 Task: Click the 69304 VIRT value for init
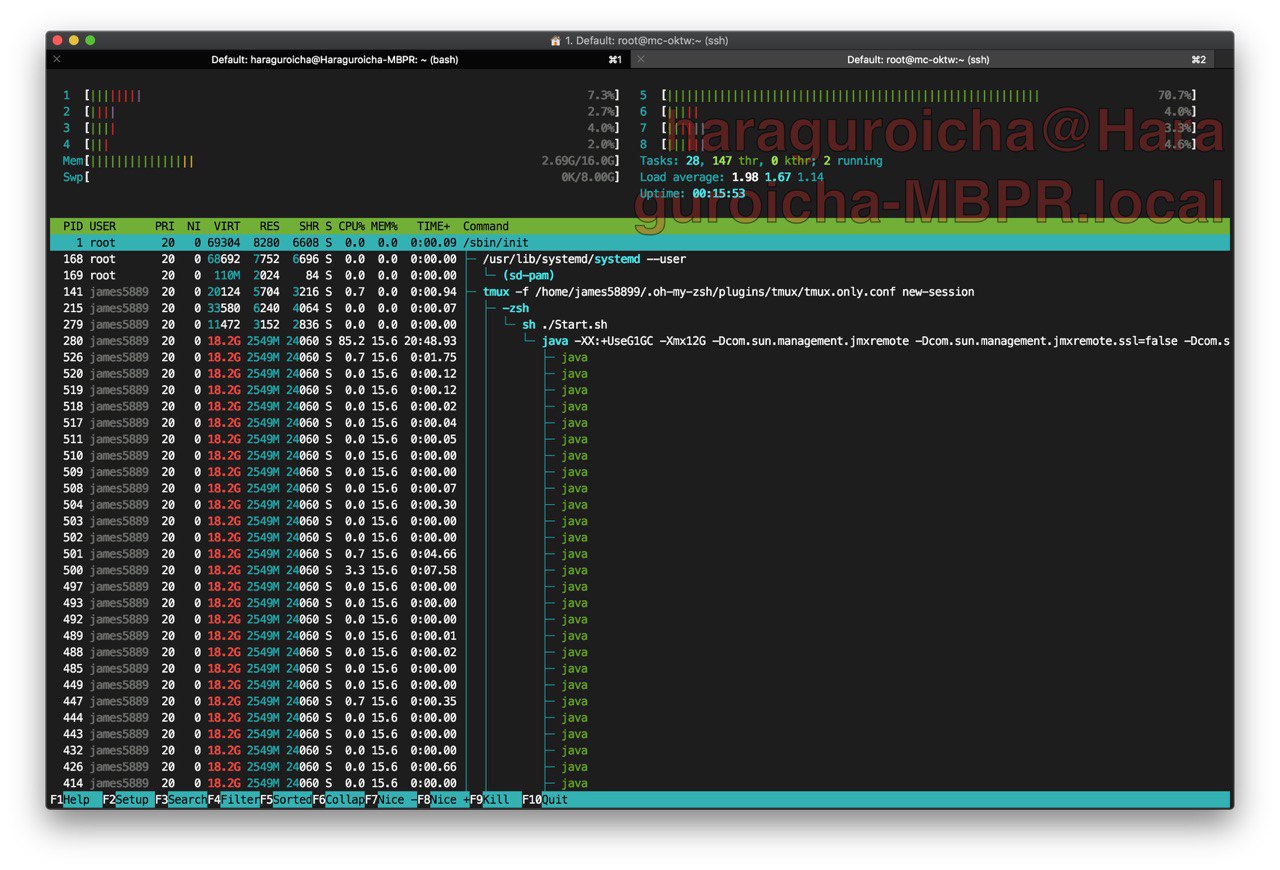click(224, 243)
